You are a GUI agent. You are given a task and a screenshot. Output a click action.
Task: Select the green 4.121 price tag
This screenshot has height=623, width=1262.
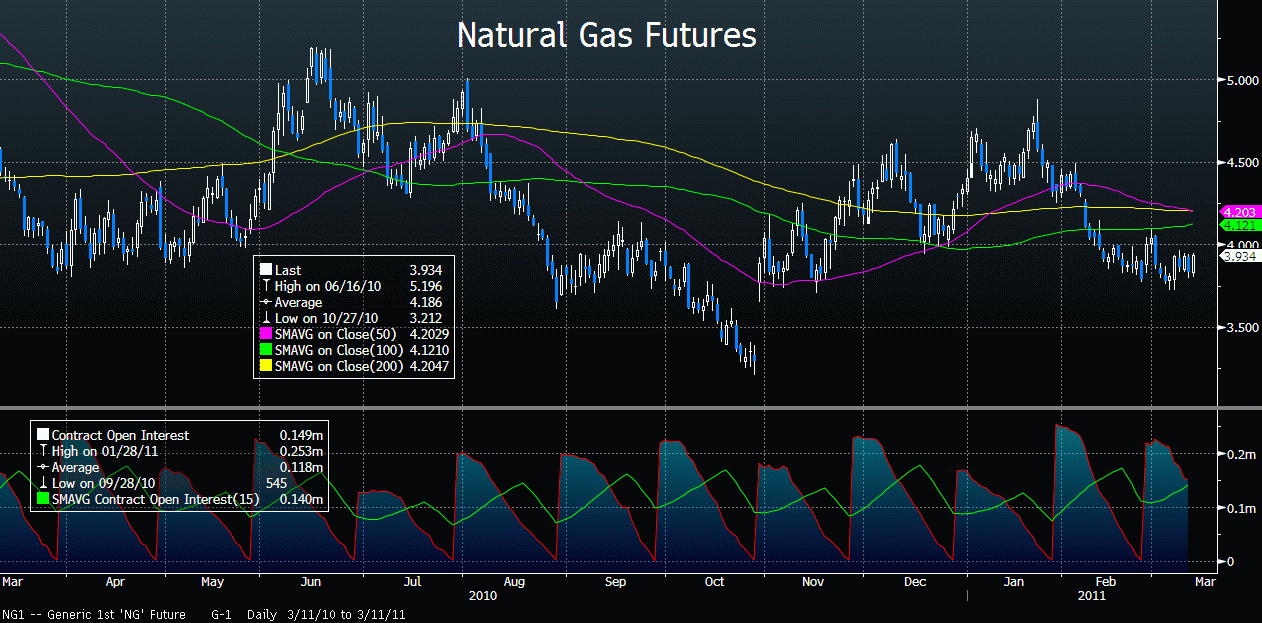tap(1239, 226)
